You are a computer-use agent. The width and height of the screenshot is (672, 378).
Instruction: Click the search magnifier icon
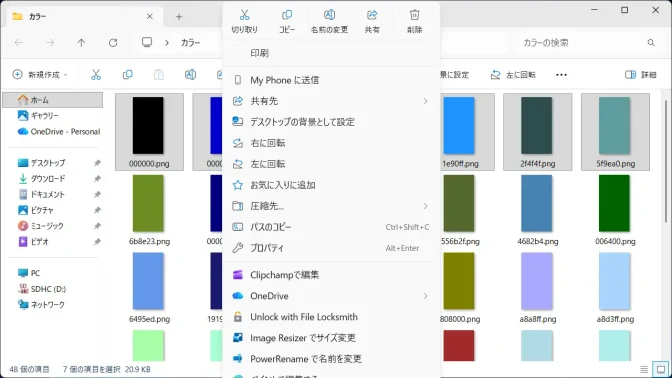click(651, 42)
